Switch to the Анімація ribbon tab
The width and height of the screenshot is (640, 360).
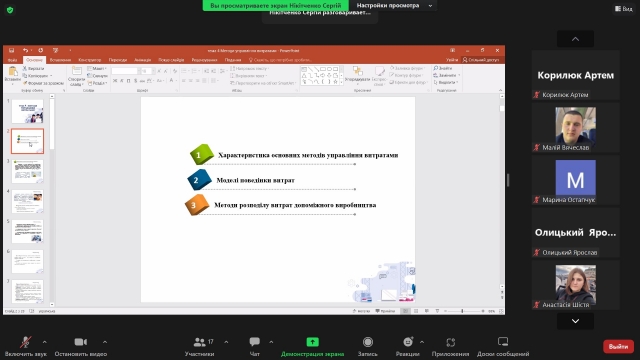[x=142, y=60]
